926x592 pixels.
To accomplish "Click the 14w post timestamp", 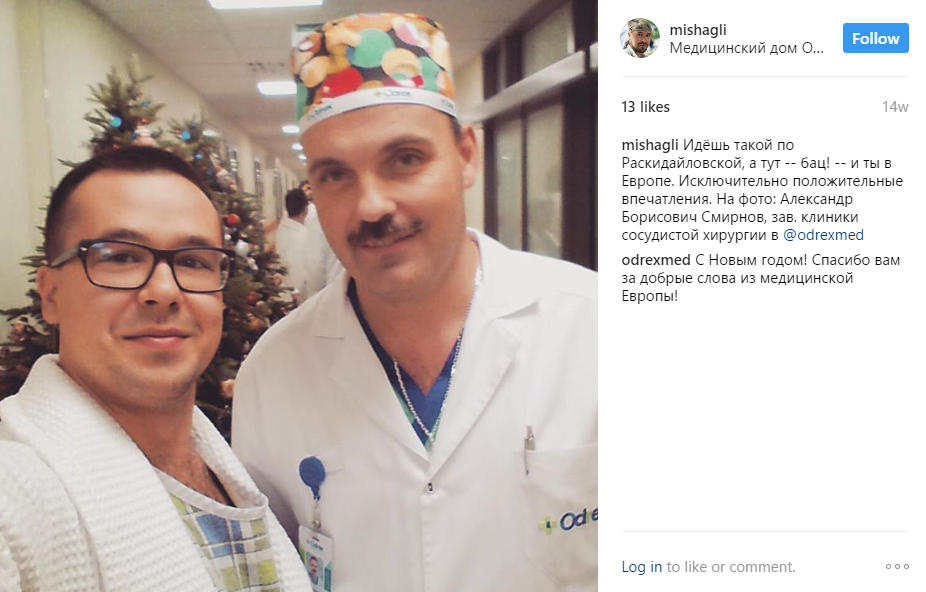I will [895, 107].
